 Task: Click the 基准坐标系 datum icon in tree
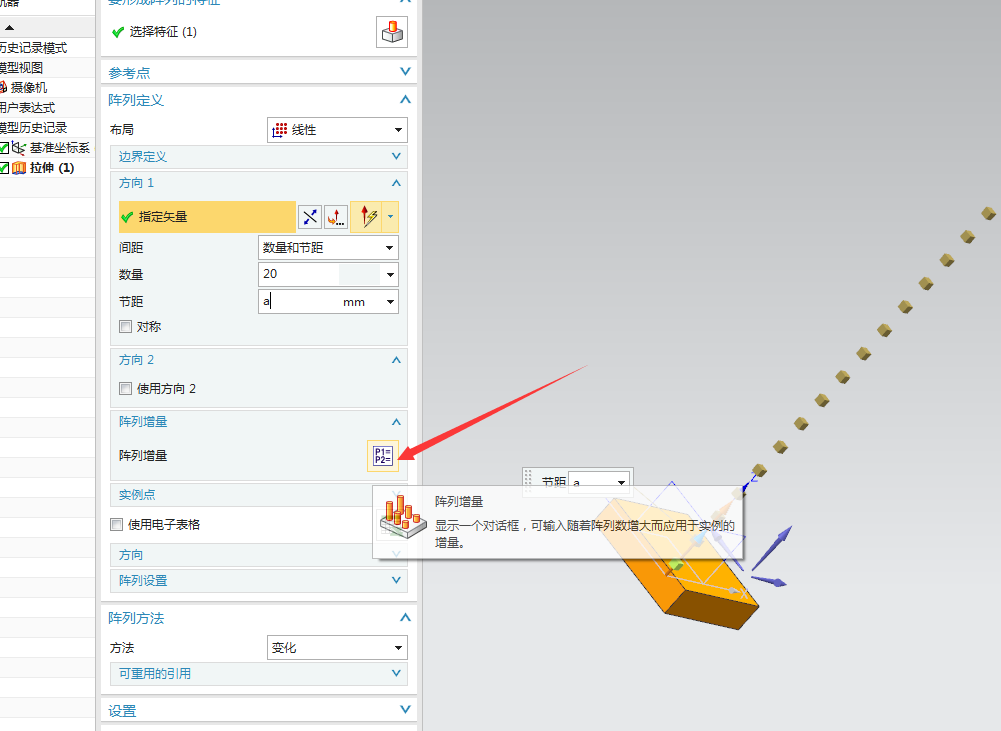pyautogui.click(x=19, y=148)
